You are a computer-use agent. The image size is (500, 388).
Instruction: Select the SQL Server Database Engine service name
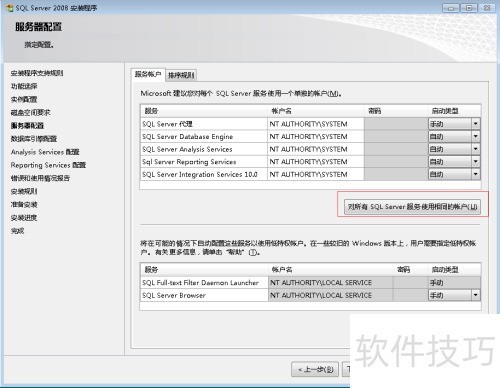(188, 137)
